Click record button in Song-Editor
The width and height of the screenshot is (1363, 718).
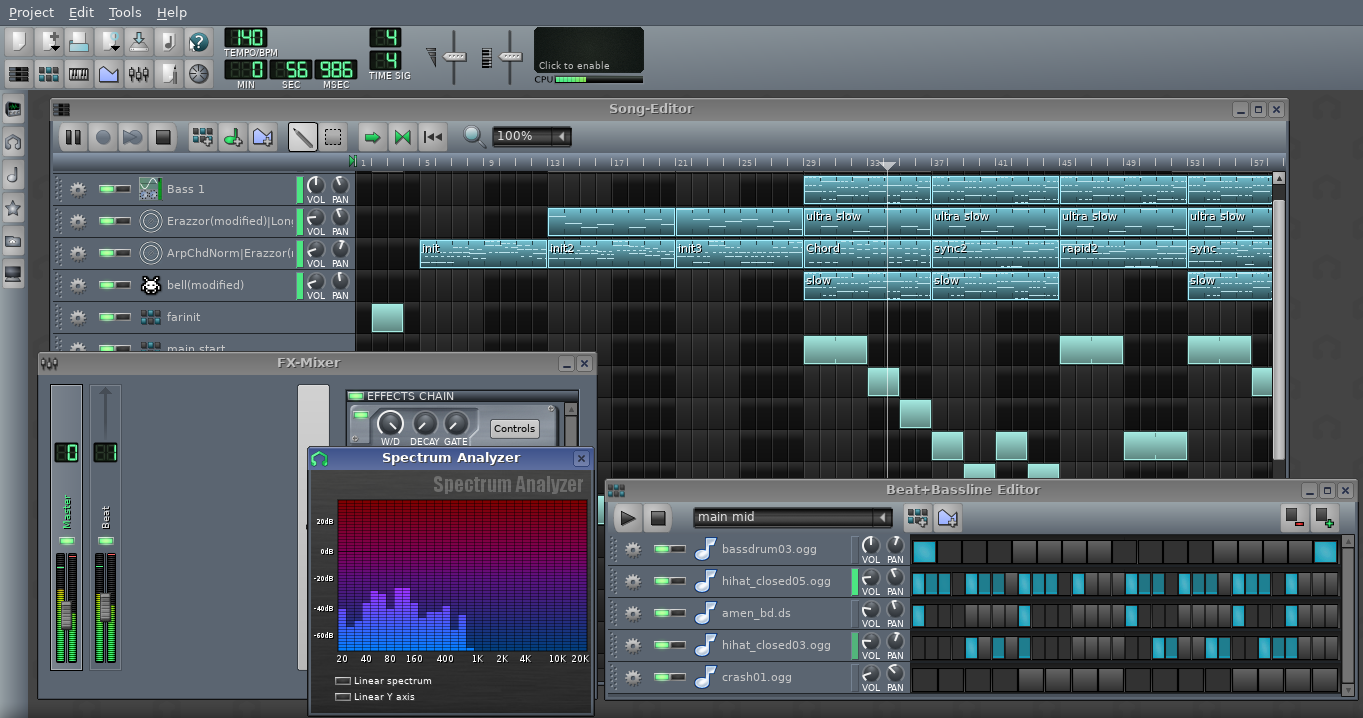pyautogui.click(x=103, y=137)
